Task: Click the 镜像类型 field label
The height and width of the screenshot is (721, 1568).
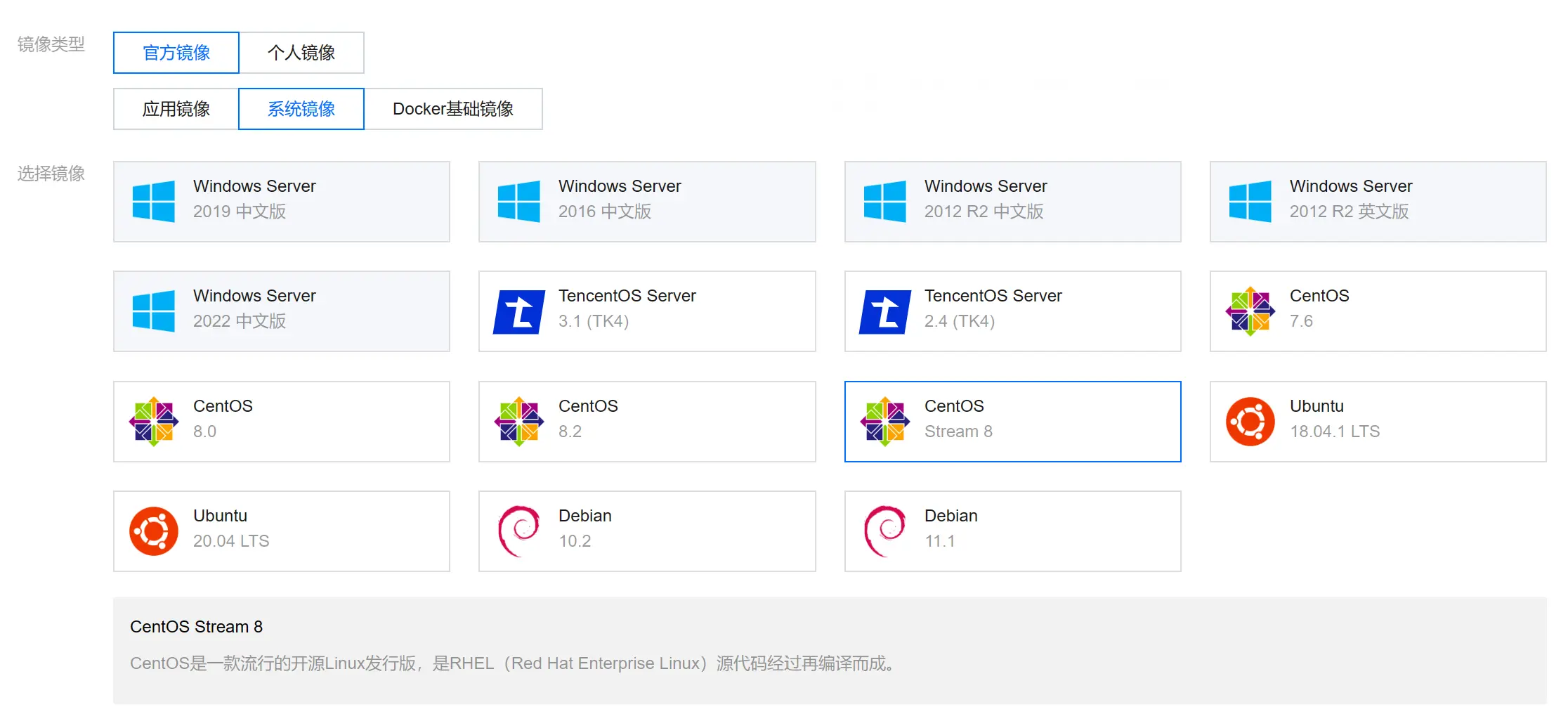Action: (x=51, y=44)
